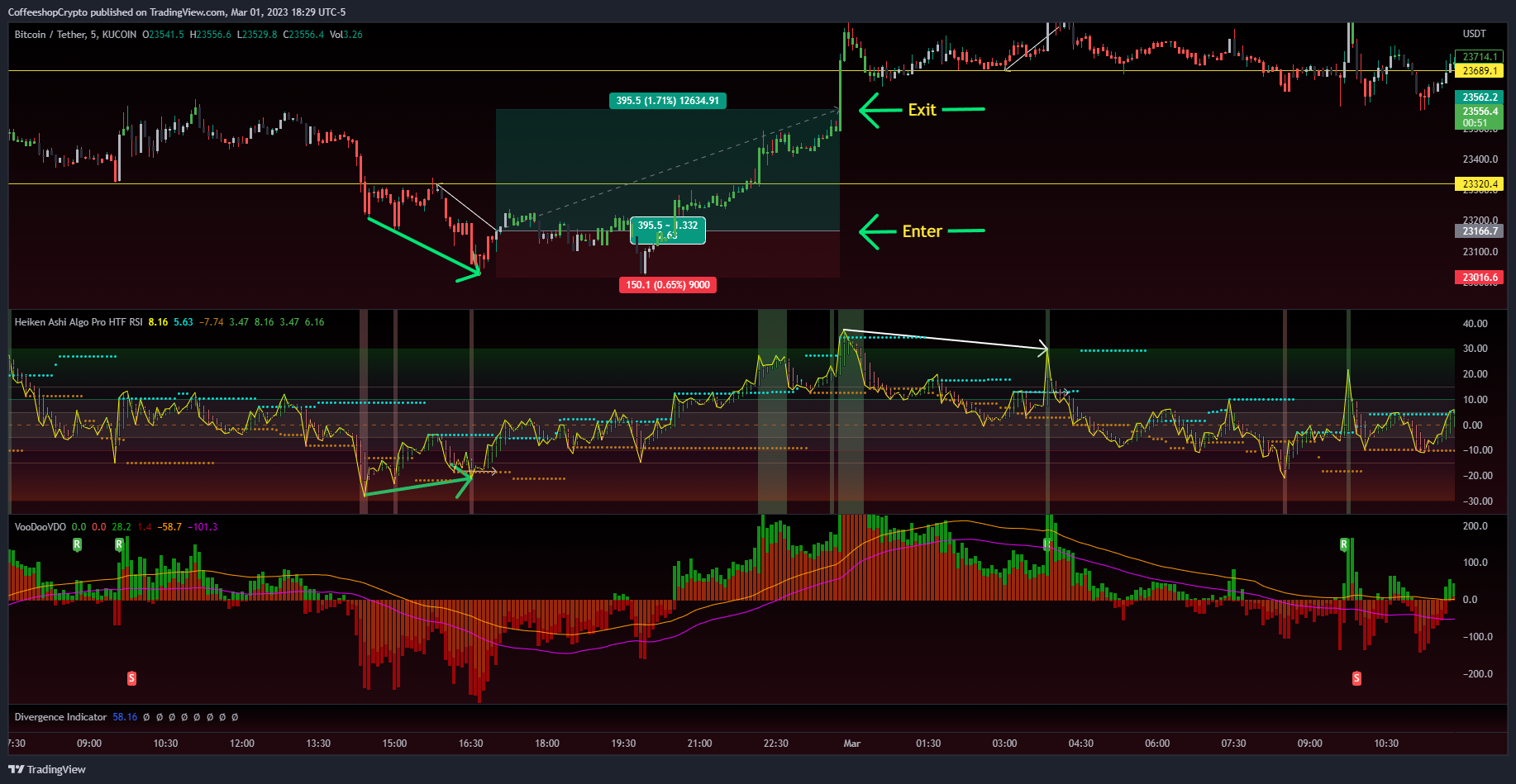Click the yellow 23689.1 price label
The width and height of the screenshot is (1516, 784).
coord(1479,71)
